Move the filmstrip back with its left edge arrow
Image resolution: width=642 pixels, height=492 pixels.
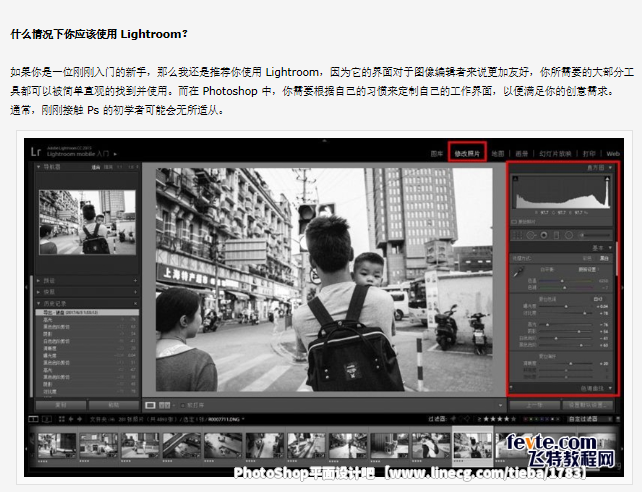click(x=27, y=448)
